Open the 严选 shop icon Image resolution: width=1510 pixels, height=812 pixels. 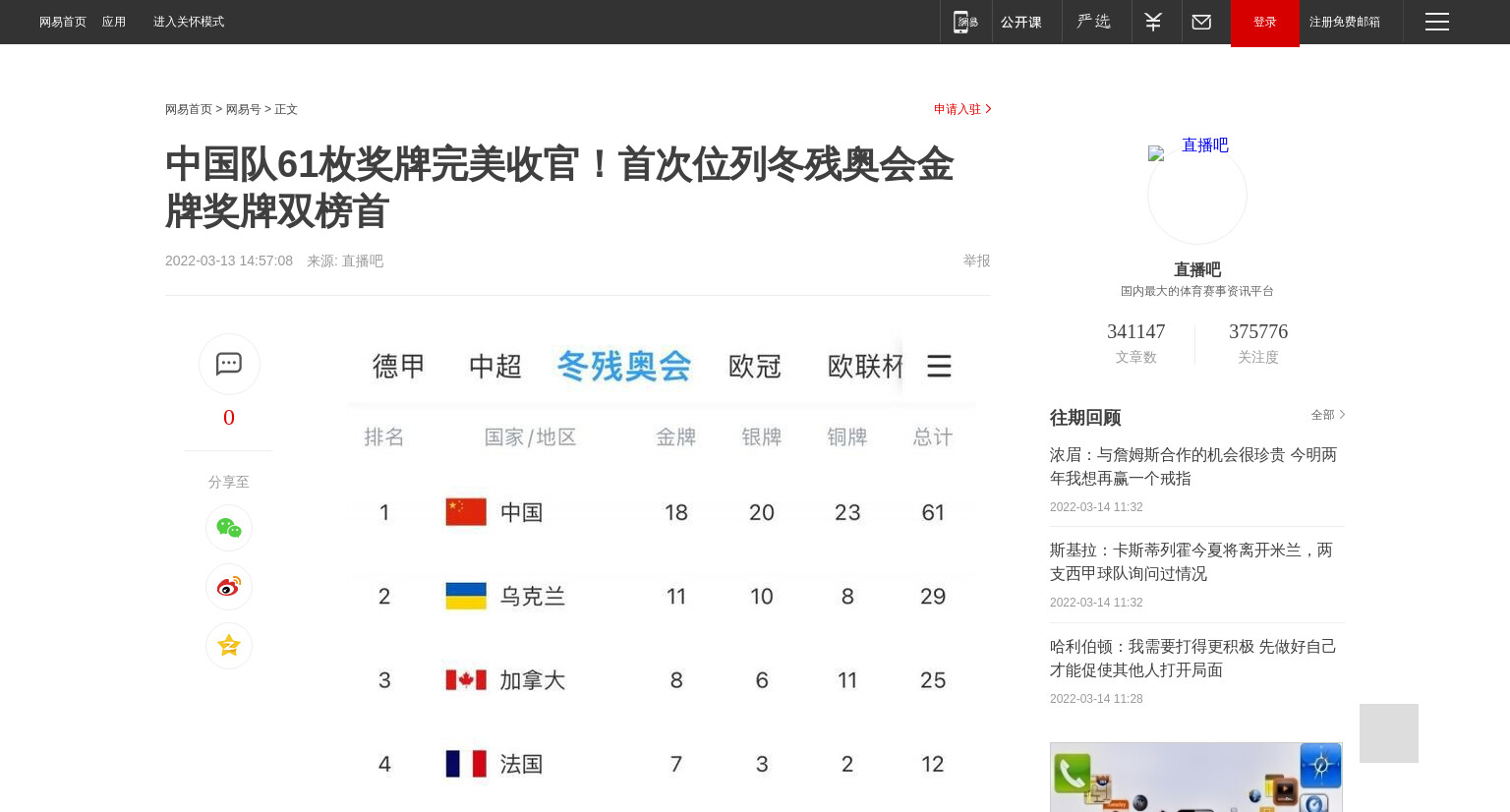[1093, 22]
